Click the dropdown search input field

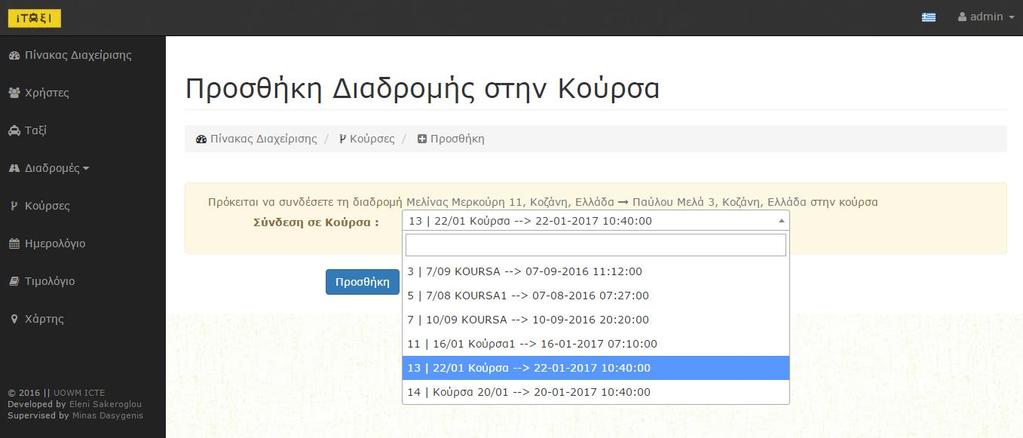[596, 245]
